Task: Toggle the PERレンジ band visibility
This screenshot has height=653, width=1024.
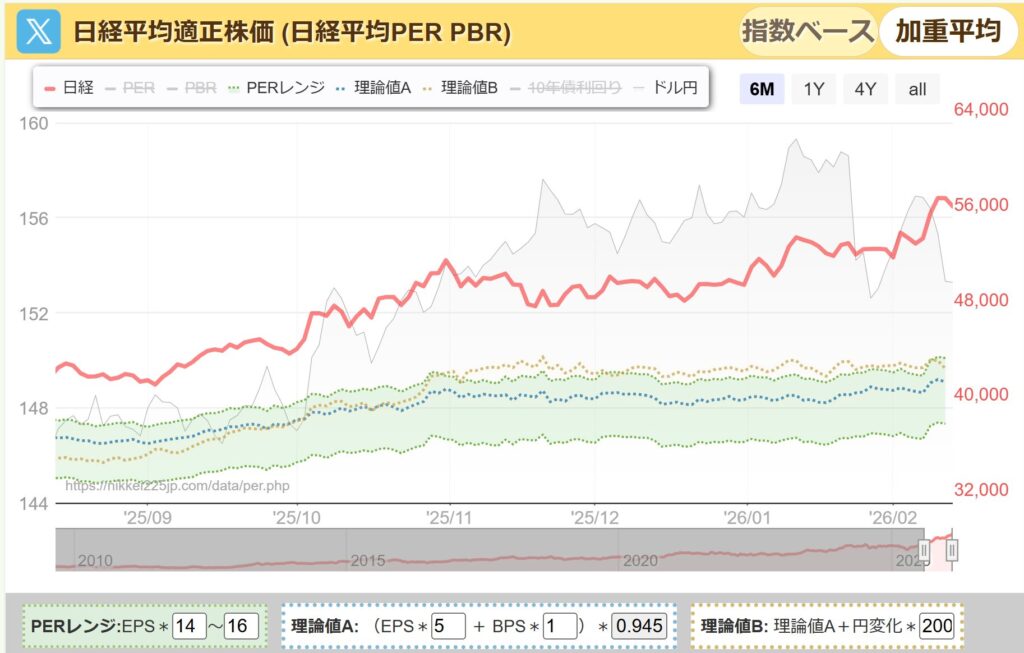Action: (x=285, y=87)
